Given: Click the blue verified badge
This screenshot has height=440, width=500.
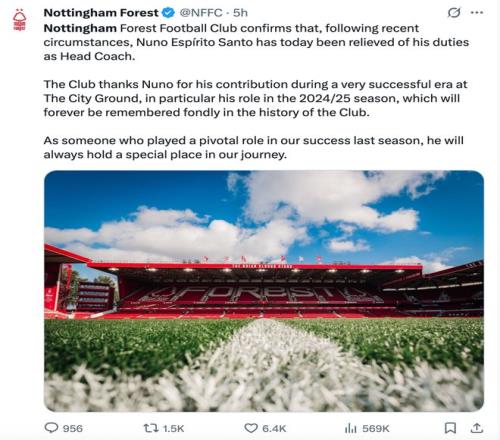Looking at the screenshot, I should pos(168,13).
